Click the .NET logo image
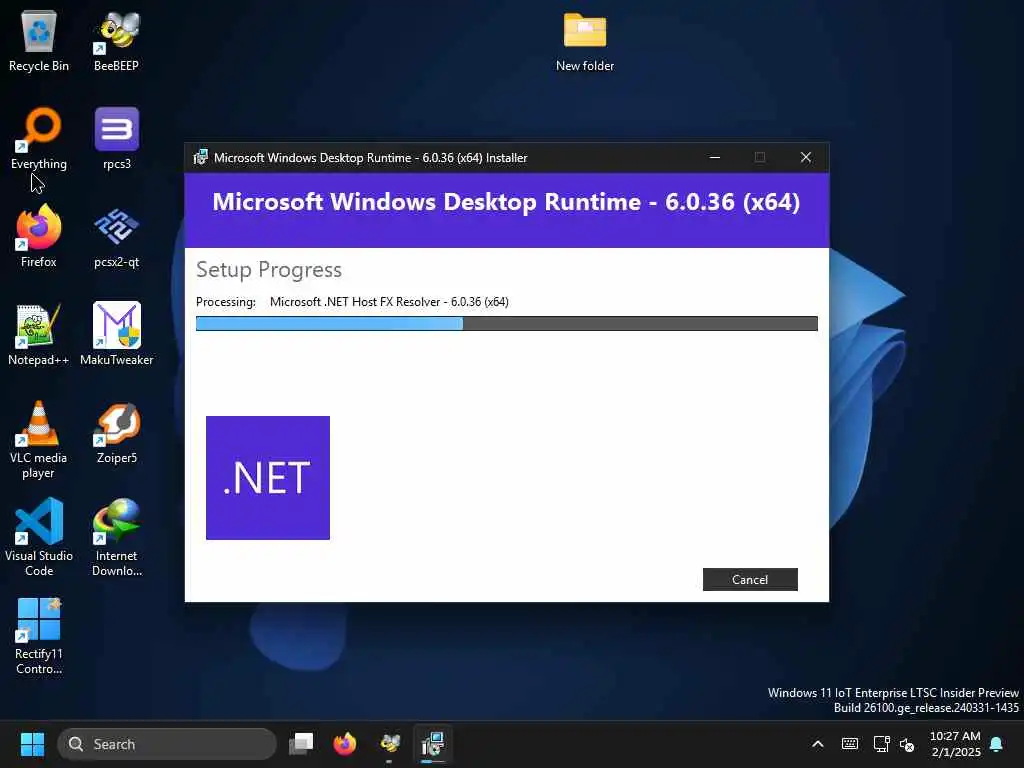The width and height of the screenshot is (1024, 768). click(x=268, y=478)
